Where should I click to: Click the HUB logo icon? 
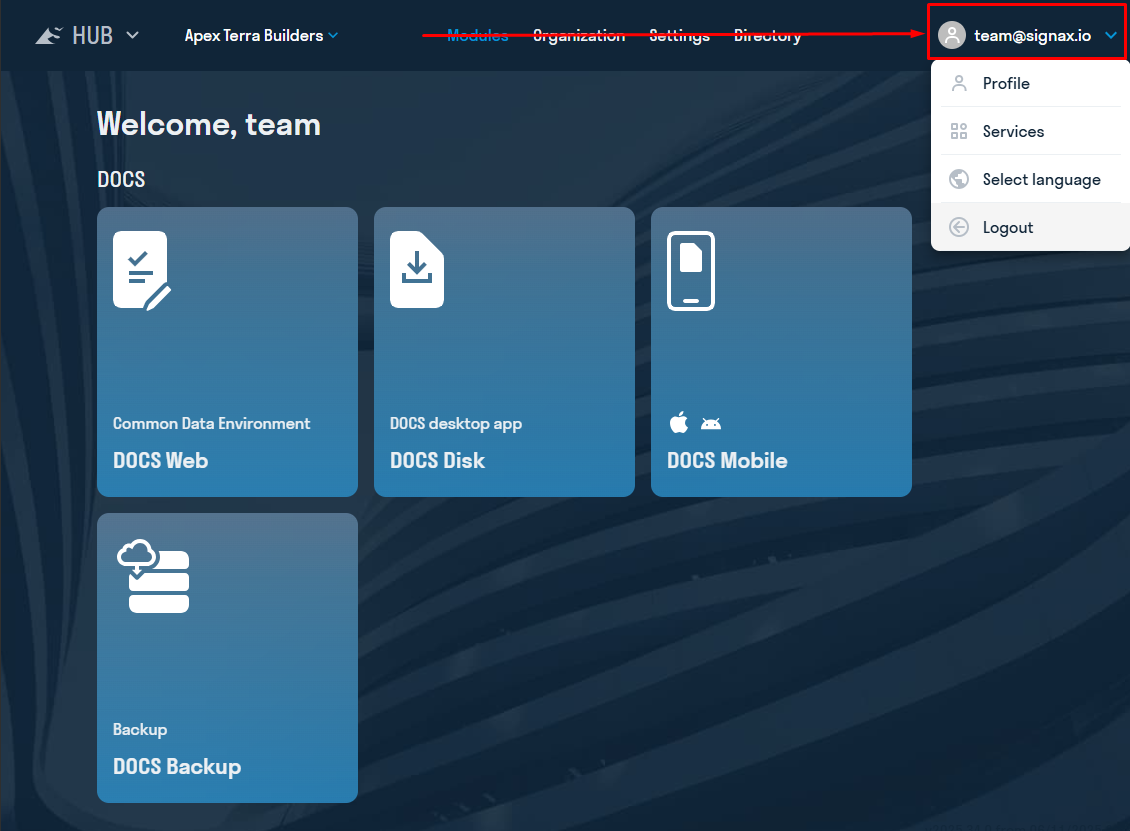click(49, 35)
